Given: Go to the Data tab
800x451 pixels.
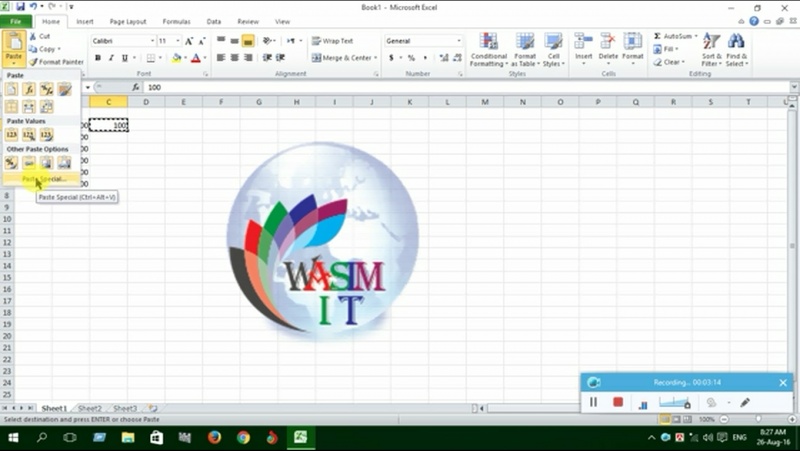Looking at the screenshot, I should [x=214, y=21].
